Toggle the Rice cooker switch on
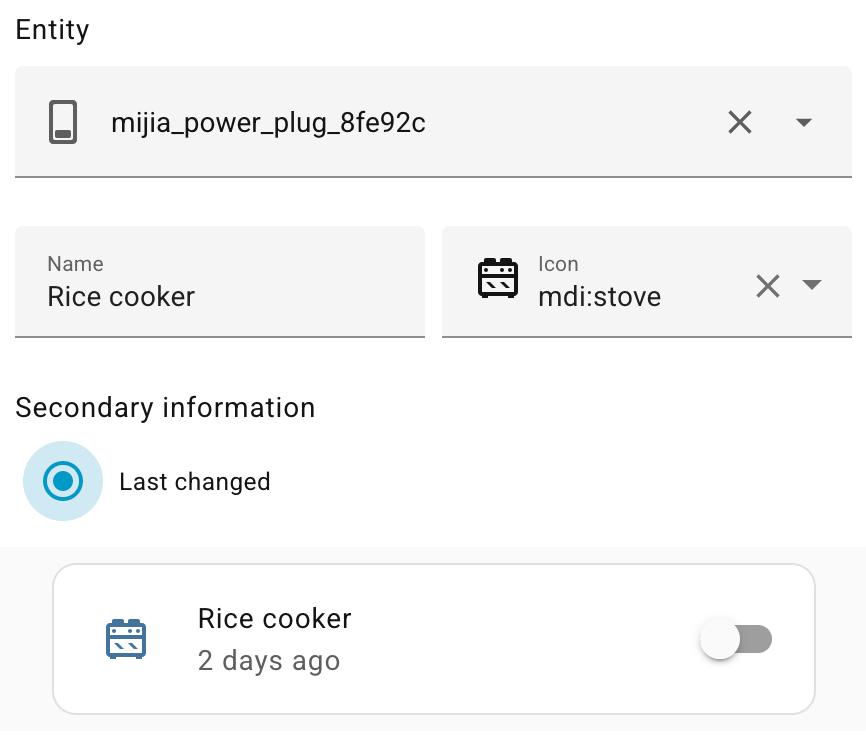The height and width of the screenshot is (741, 866). (737, 639)
